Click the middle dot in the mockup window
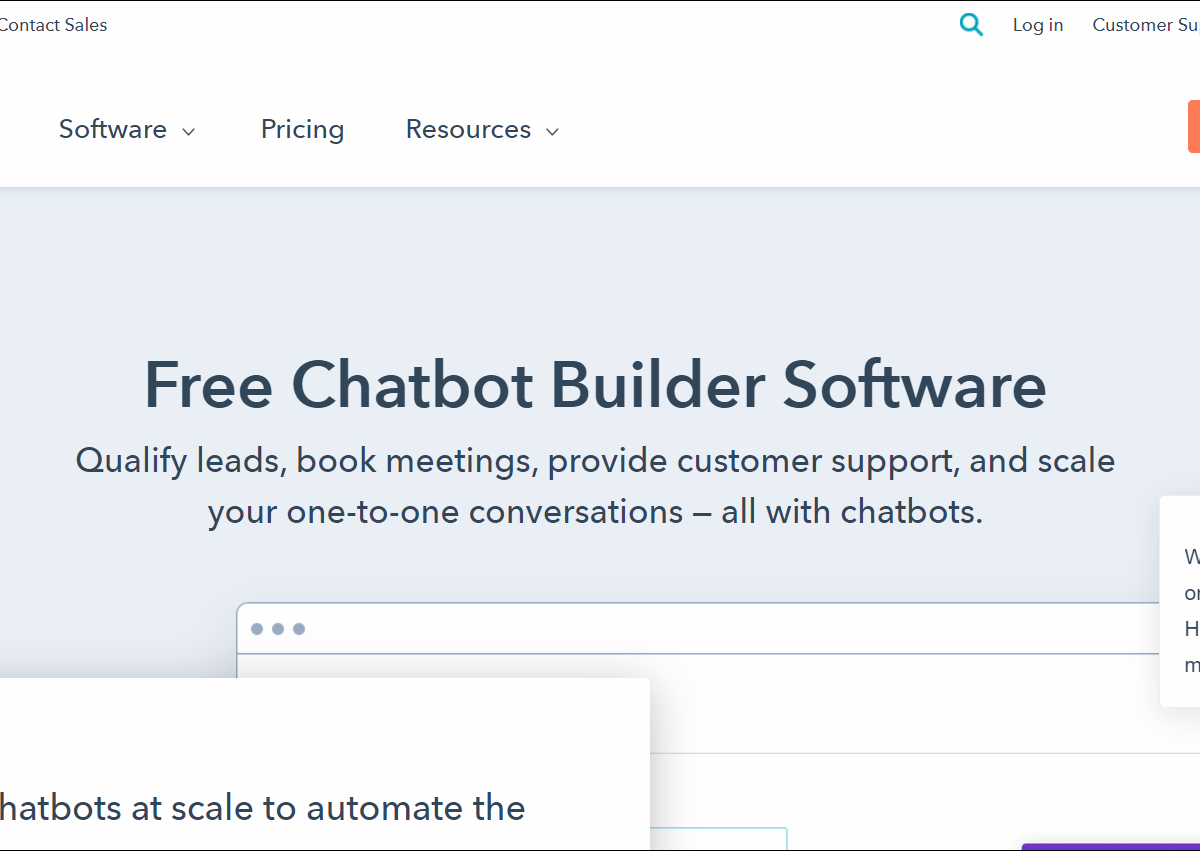The height and width of the screenshot is (851, 1200). coord(278,629)
